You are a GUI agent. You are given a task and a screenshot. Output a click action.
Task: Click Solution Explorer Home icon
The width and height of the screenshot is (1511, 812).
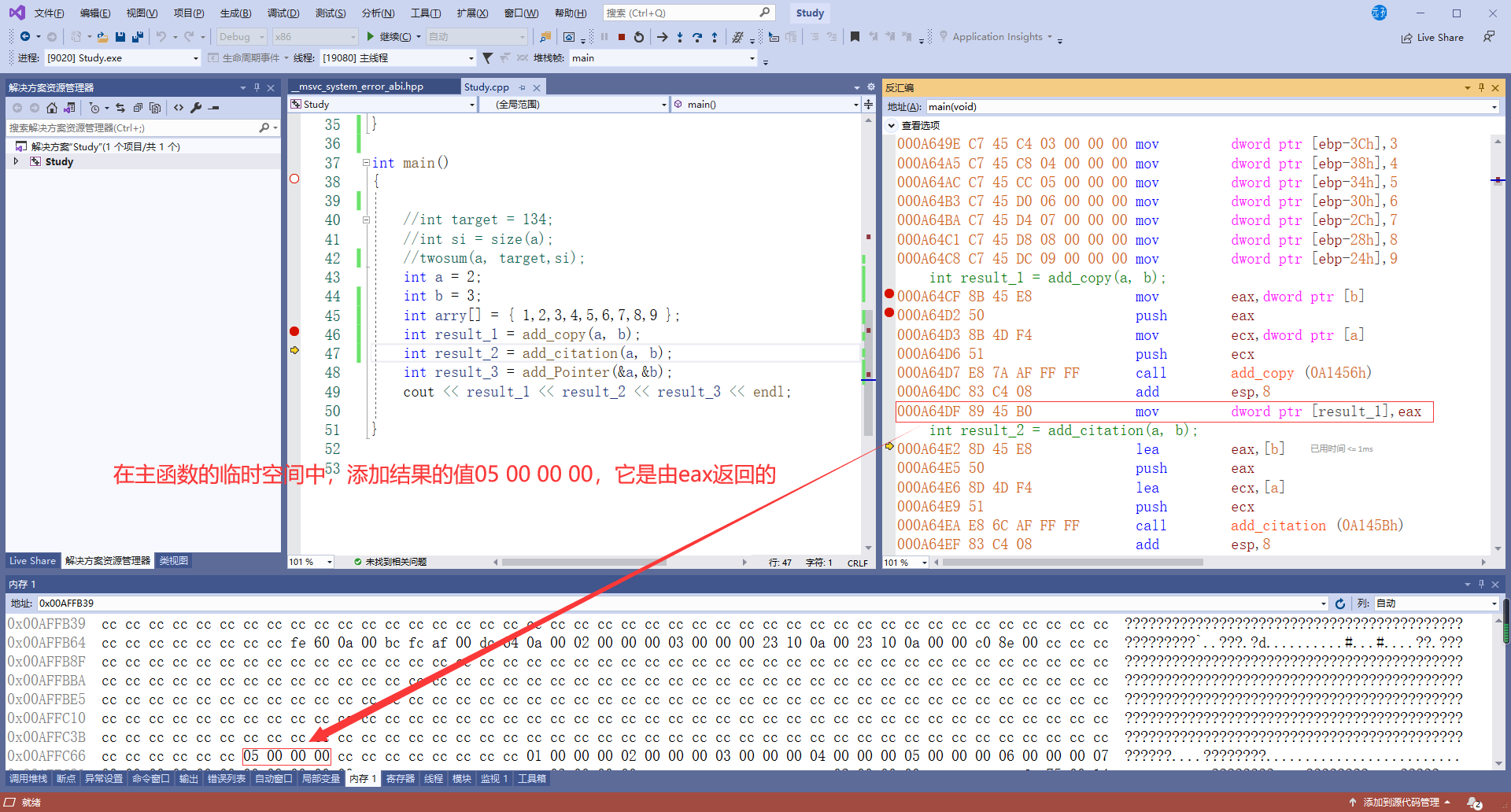(x=52, y=108)
